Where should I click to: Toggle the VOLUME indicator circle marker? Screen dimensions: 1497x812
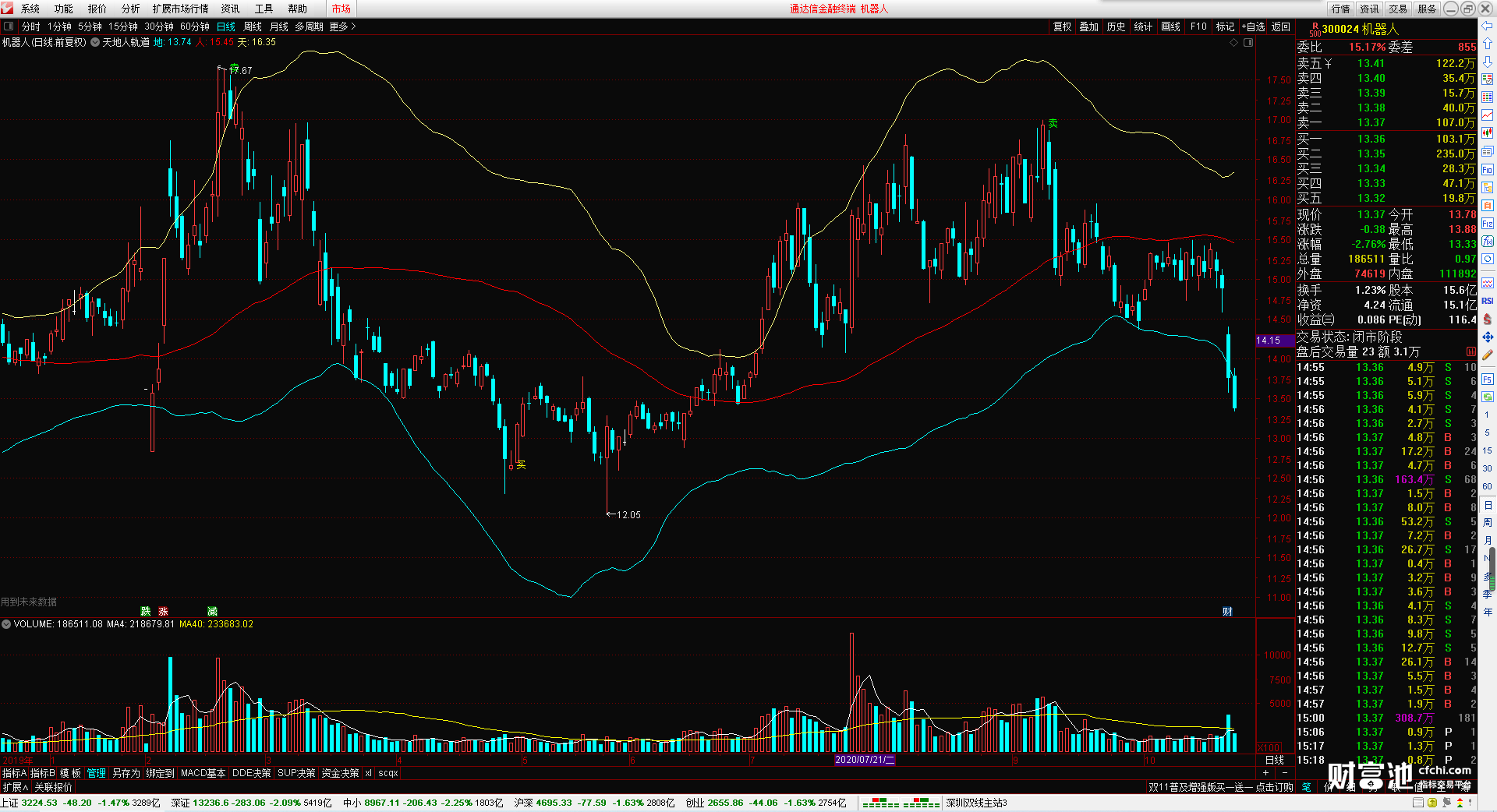[x=6, y=624]
